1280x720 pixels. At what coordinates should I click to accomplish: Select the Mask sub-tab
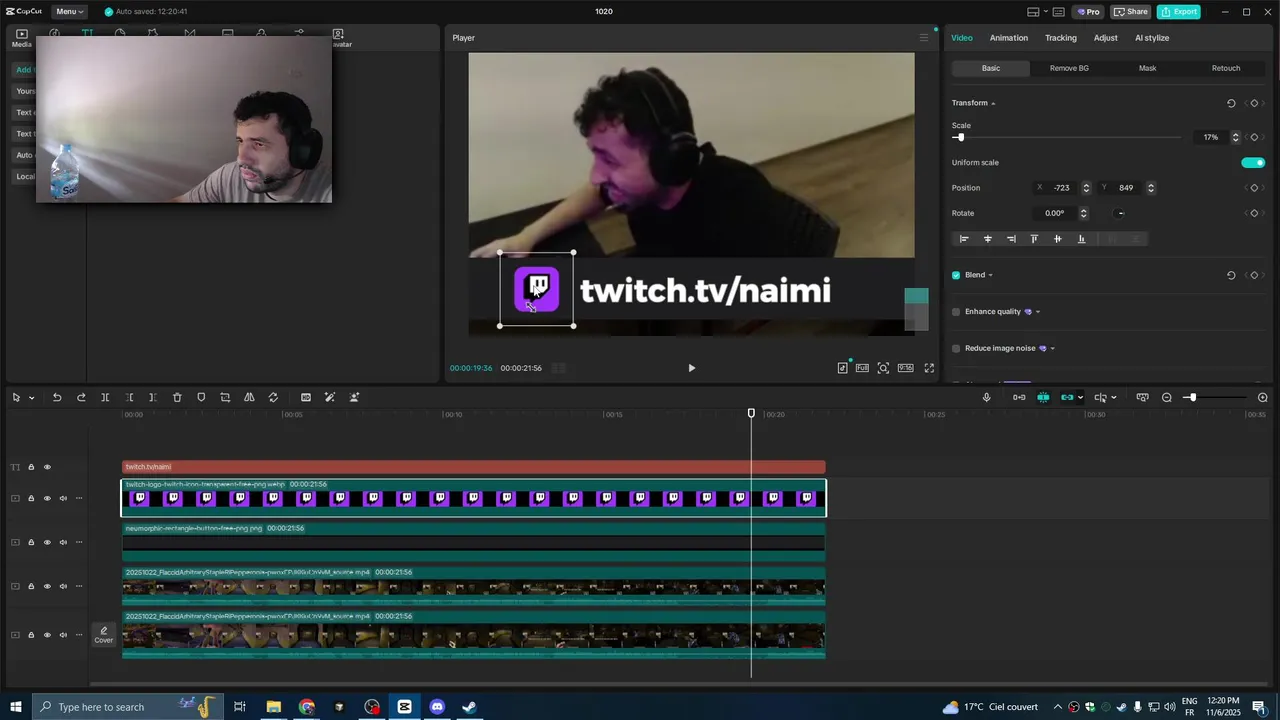click(1147, 68)
